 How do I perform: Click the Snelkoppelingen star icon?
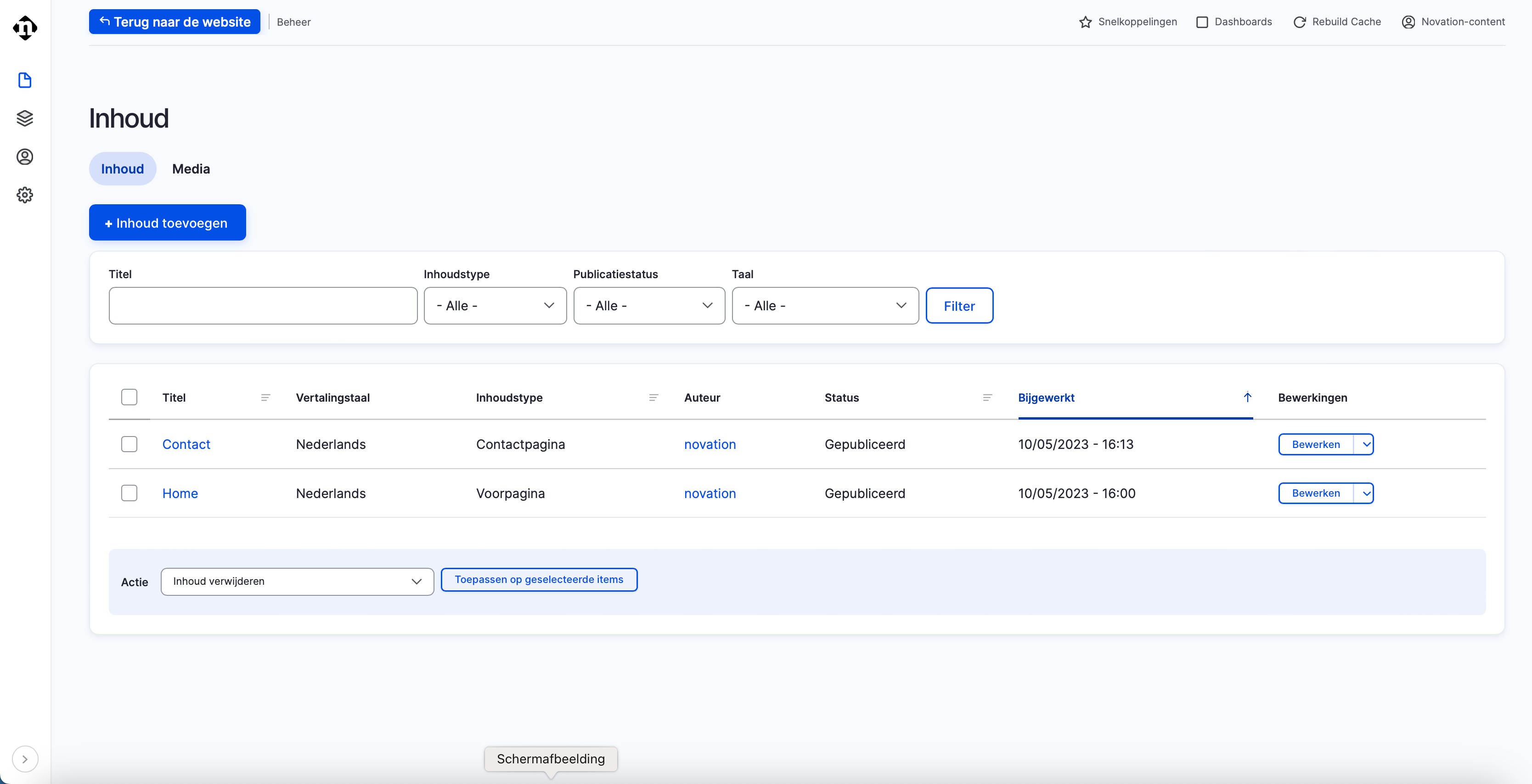pyautogui.click(x=1085, y=22)
